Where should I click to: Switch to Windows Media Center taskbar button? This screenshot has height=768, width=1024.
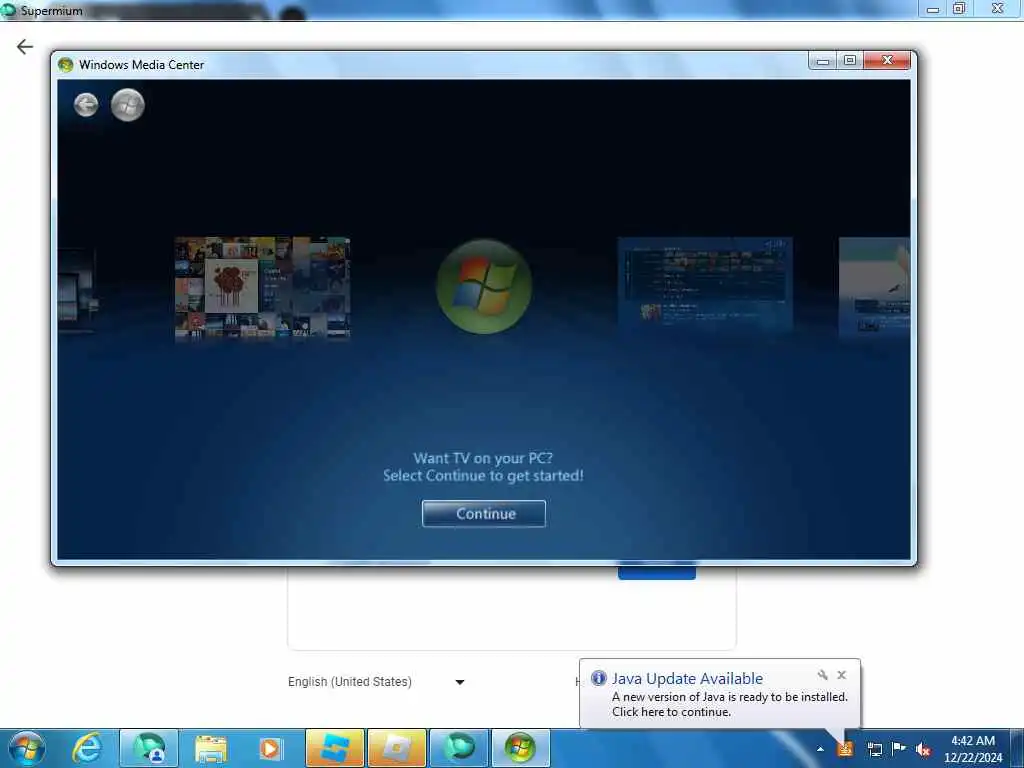point(520,748)
